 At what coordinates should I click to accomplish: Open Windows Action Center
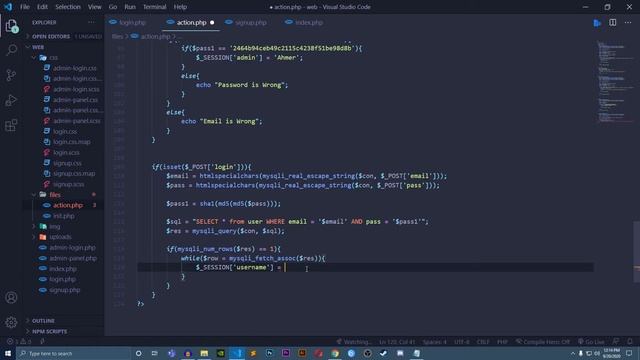coord(629,353)
